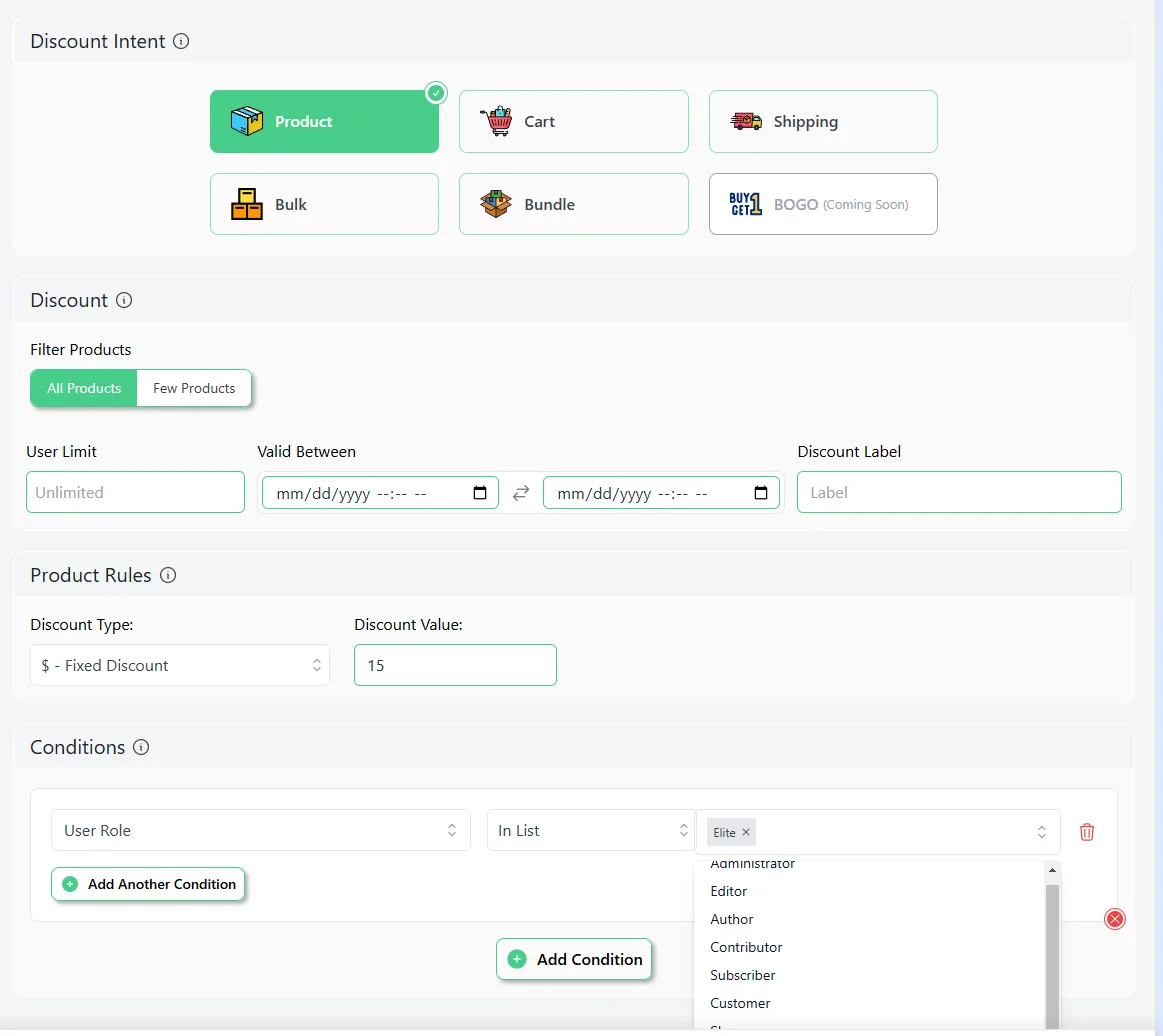Open the end date calendar picker
The height and width of the screenshot is (1036, 1163).
761,493
